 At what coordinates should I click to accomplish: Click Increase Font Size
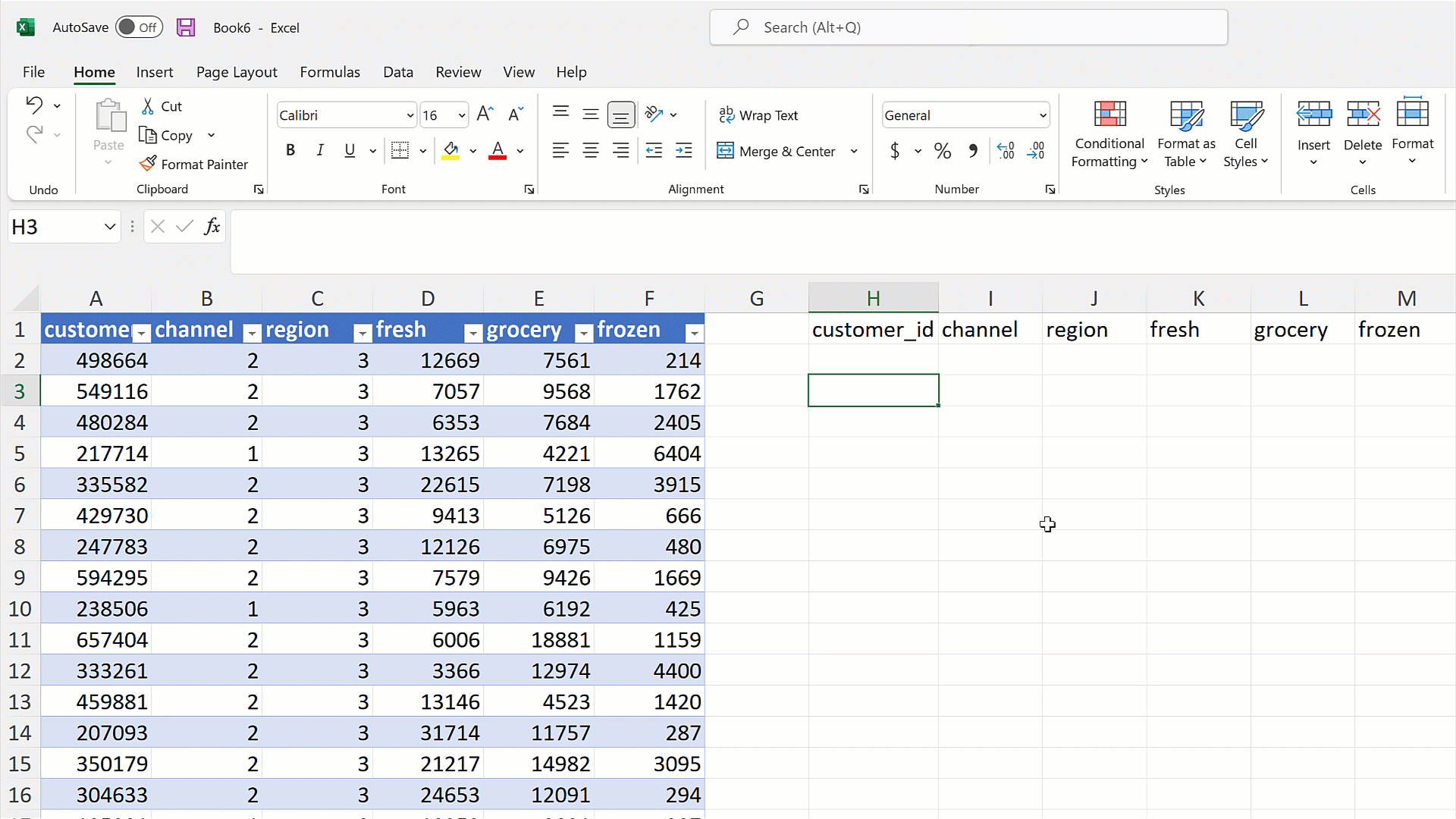coord(485,114)
